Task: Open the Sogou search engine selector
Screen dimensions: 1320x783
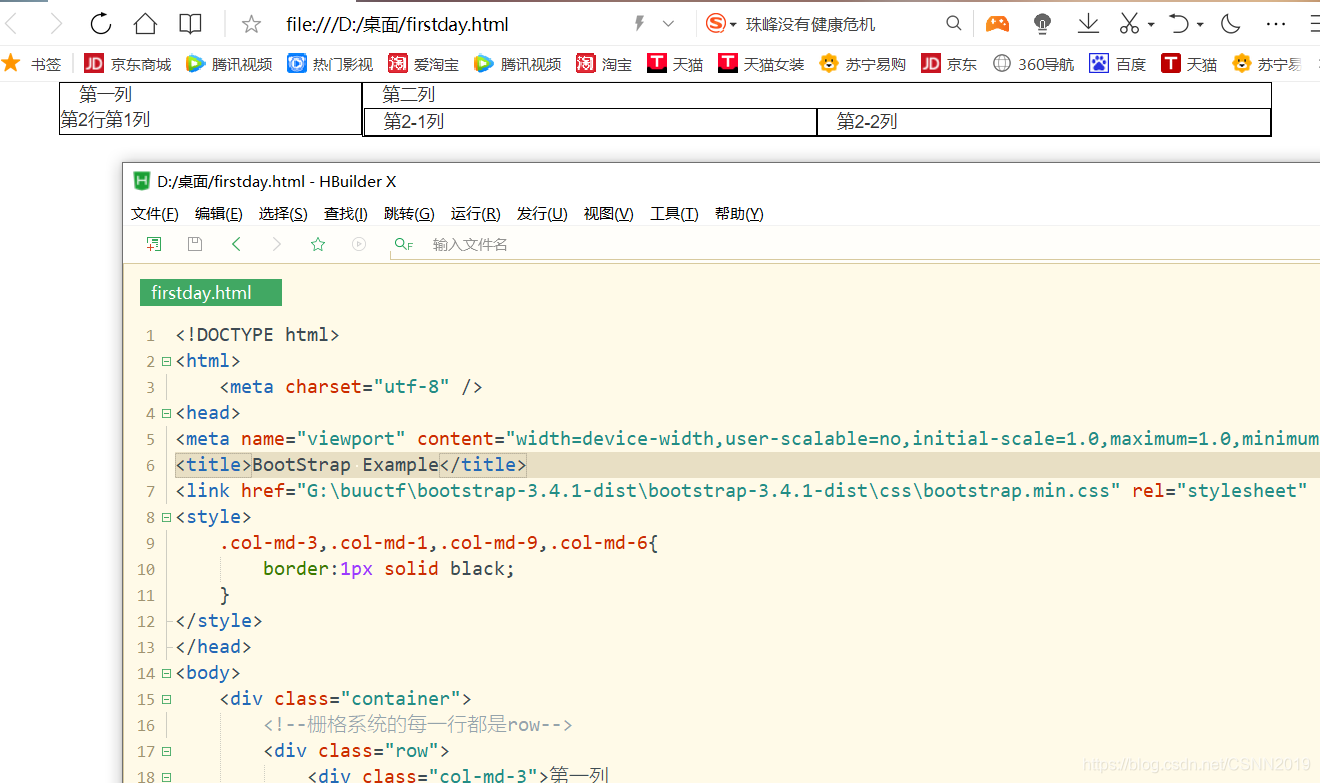Action: 721,24
